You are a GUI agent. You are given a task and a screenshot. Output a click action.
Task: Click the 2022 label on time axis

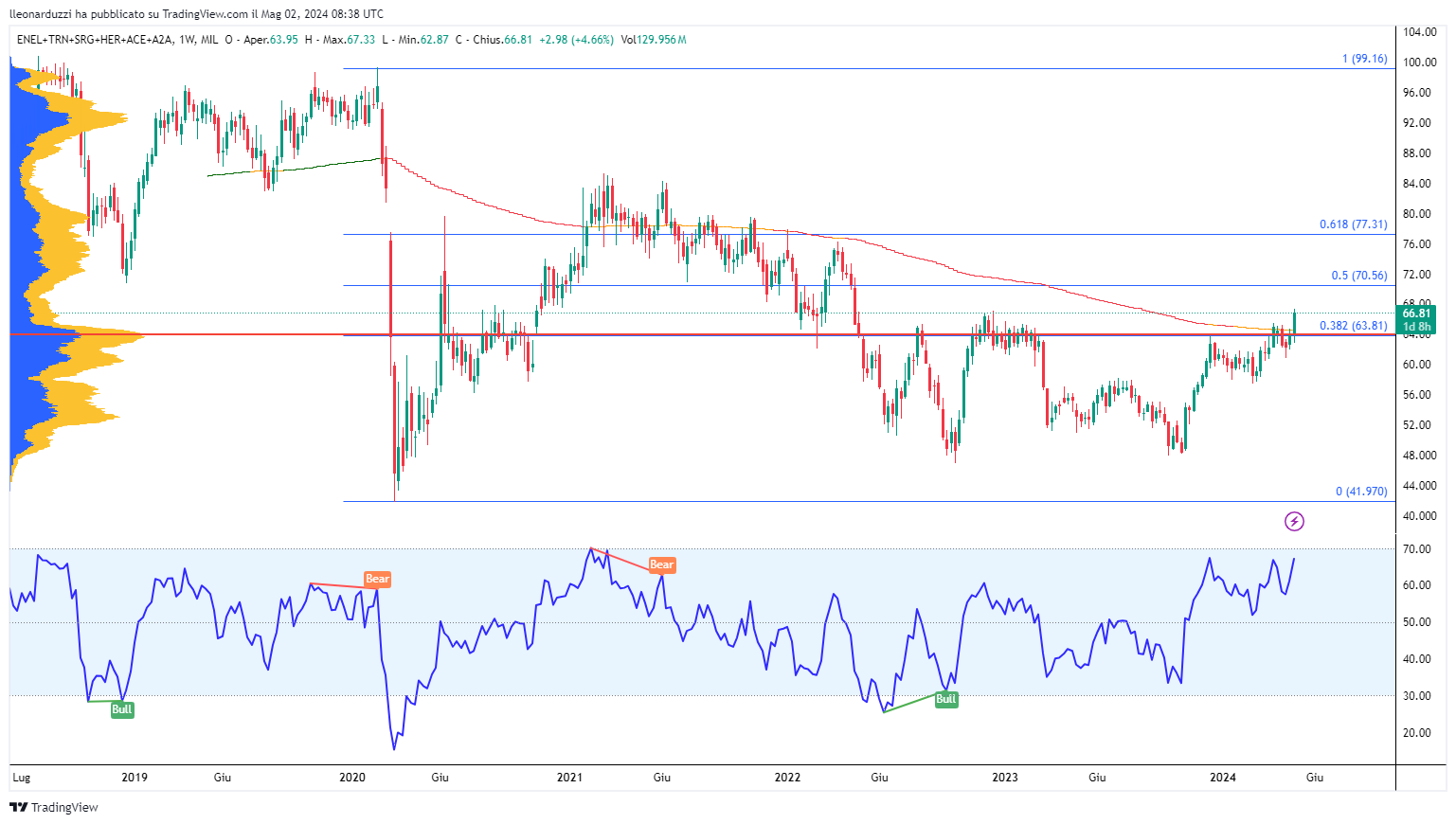tap(787, 778)
